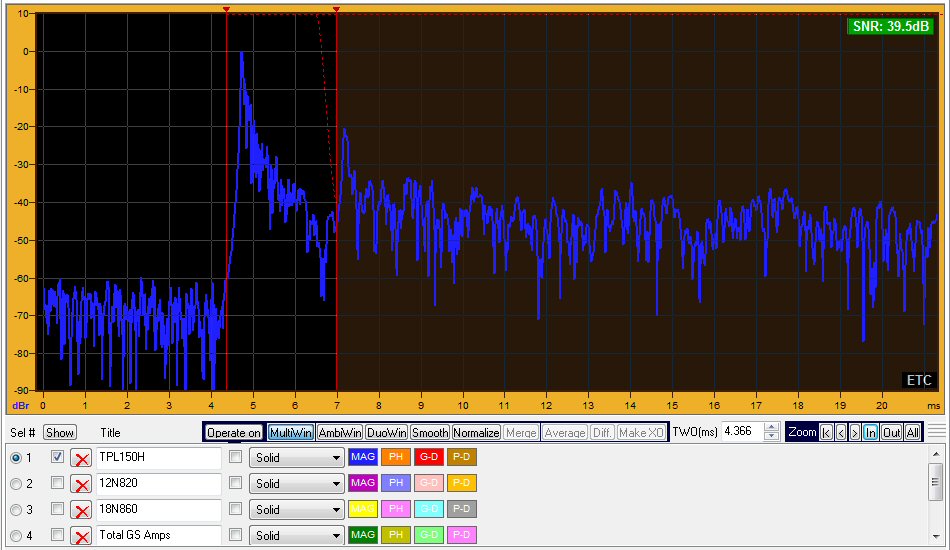Click the right red window marker at 7 ms

click(x=336, y=10)
